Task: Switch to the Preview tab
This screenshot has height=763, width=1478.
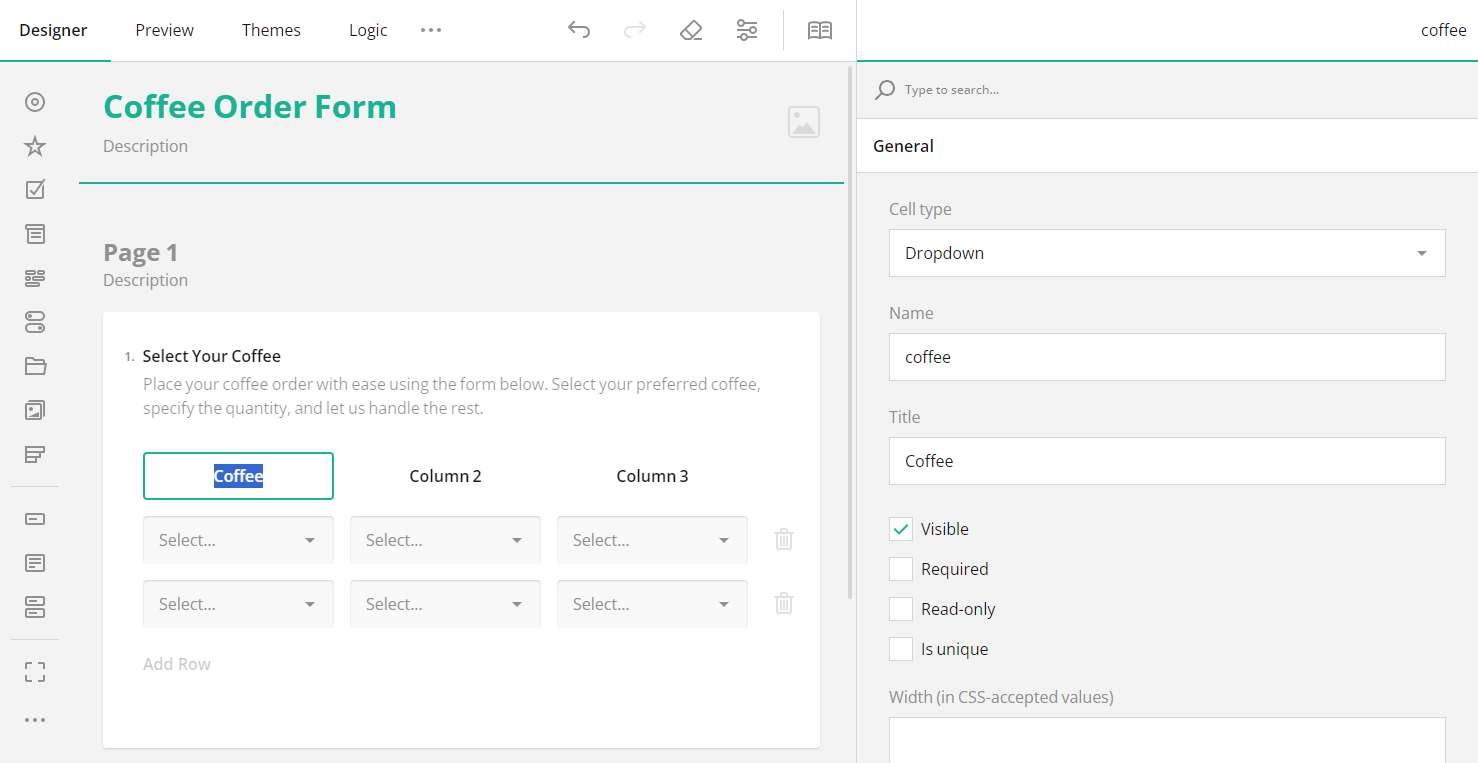Action: (x=163, y=30)
